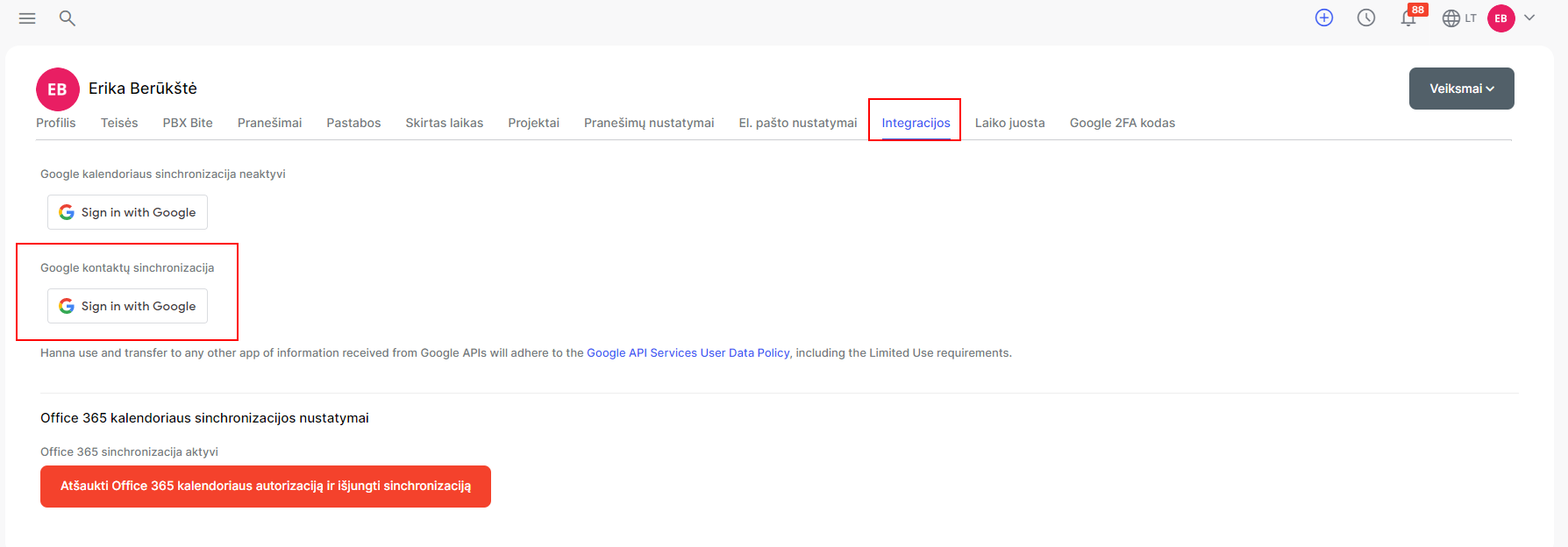Viewport: 1568px width, 547px height.
Task: Open the Google 2FA kodas tab
Action: [x=1123, y=123]
